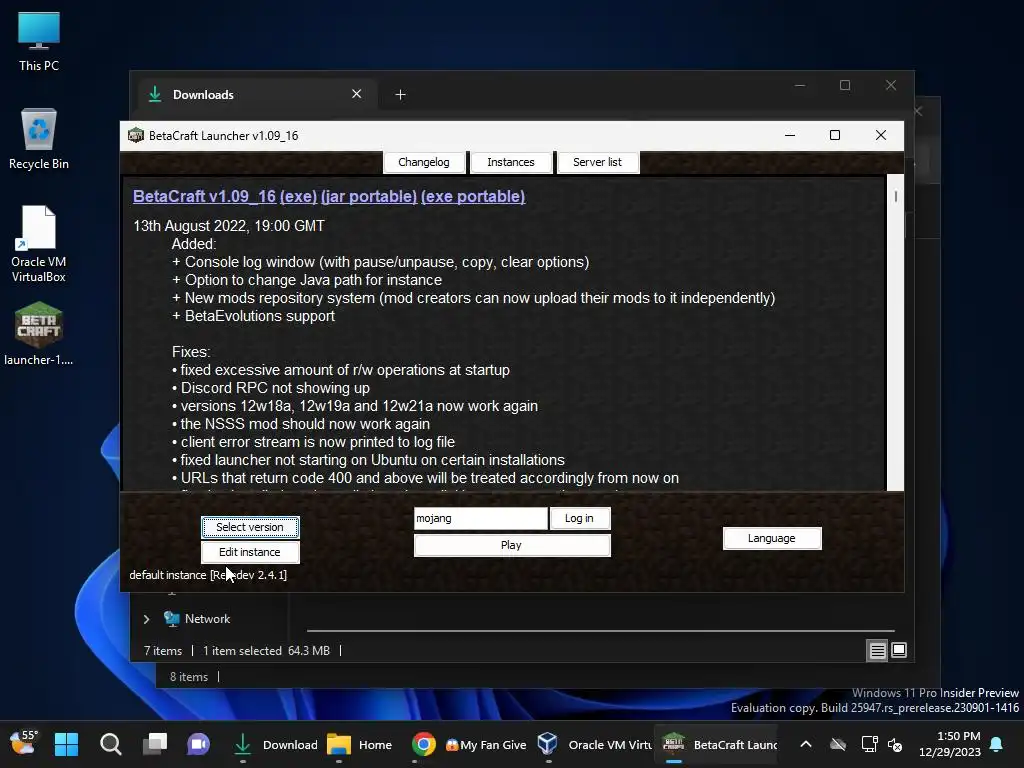This screenshot has width=1024, height=768.
Task: Click the Log in button
Action: pos(579,519)
